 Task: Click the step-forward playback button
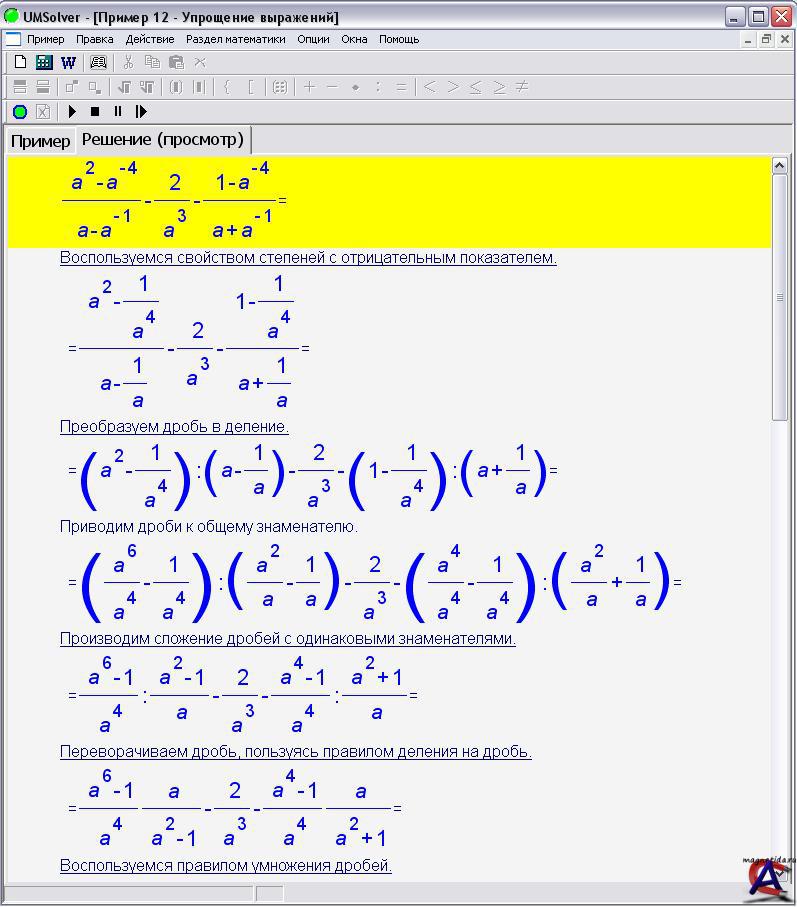141,111
